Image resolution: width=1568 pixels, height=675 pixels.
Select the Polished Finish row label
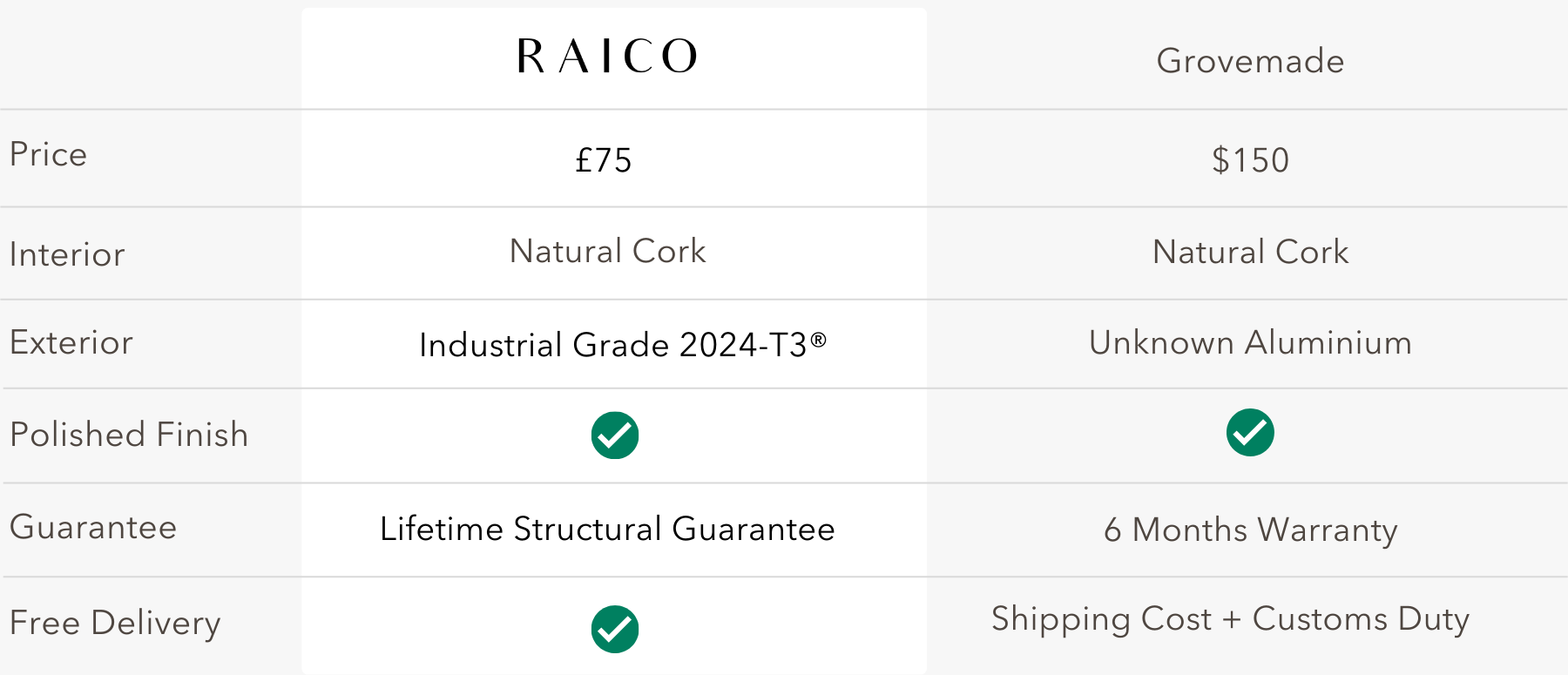click(129, 435)
